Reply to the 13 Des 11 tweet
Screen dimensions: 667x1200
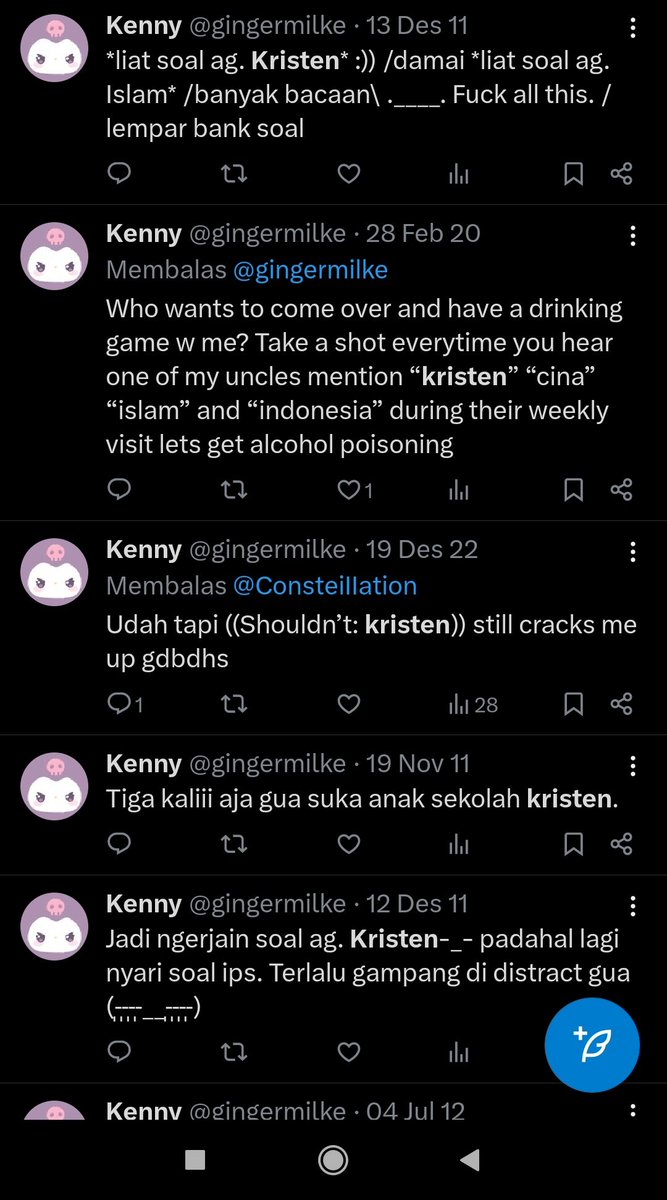[119, 174]
